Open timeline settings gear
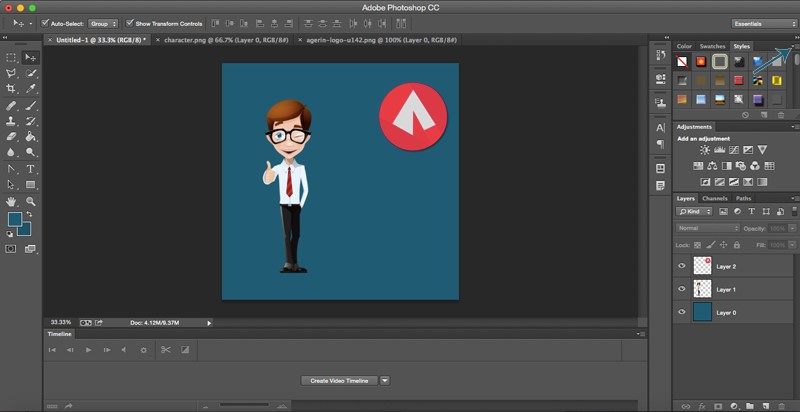 tap(143, 350)
